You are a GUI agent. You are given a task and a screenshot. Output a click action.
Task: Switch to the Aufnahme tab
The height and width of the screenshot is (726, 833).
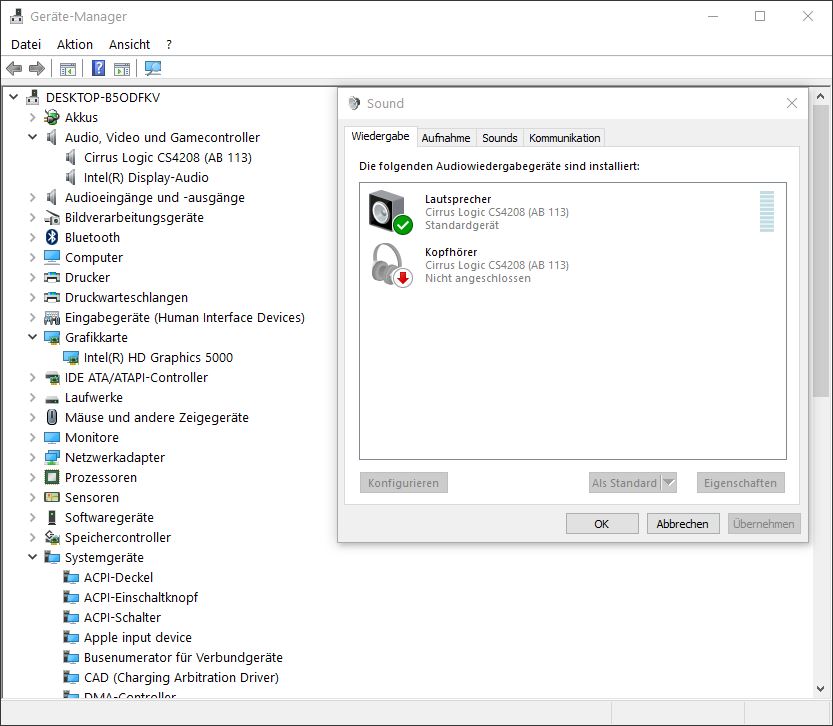coord(446,138)
